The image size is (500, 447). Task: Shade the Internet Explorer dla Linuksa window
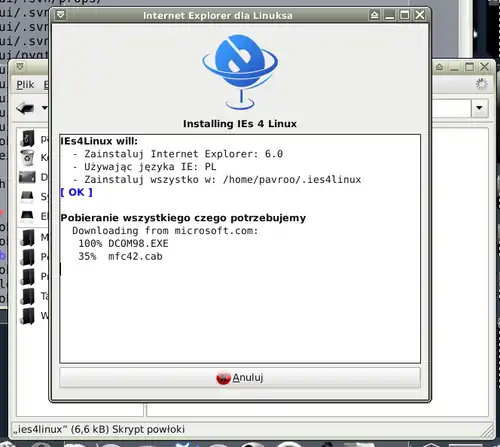(374, 15)
